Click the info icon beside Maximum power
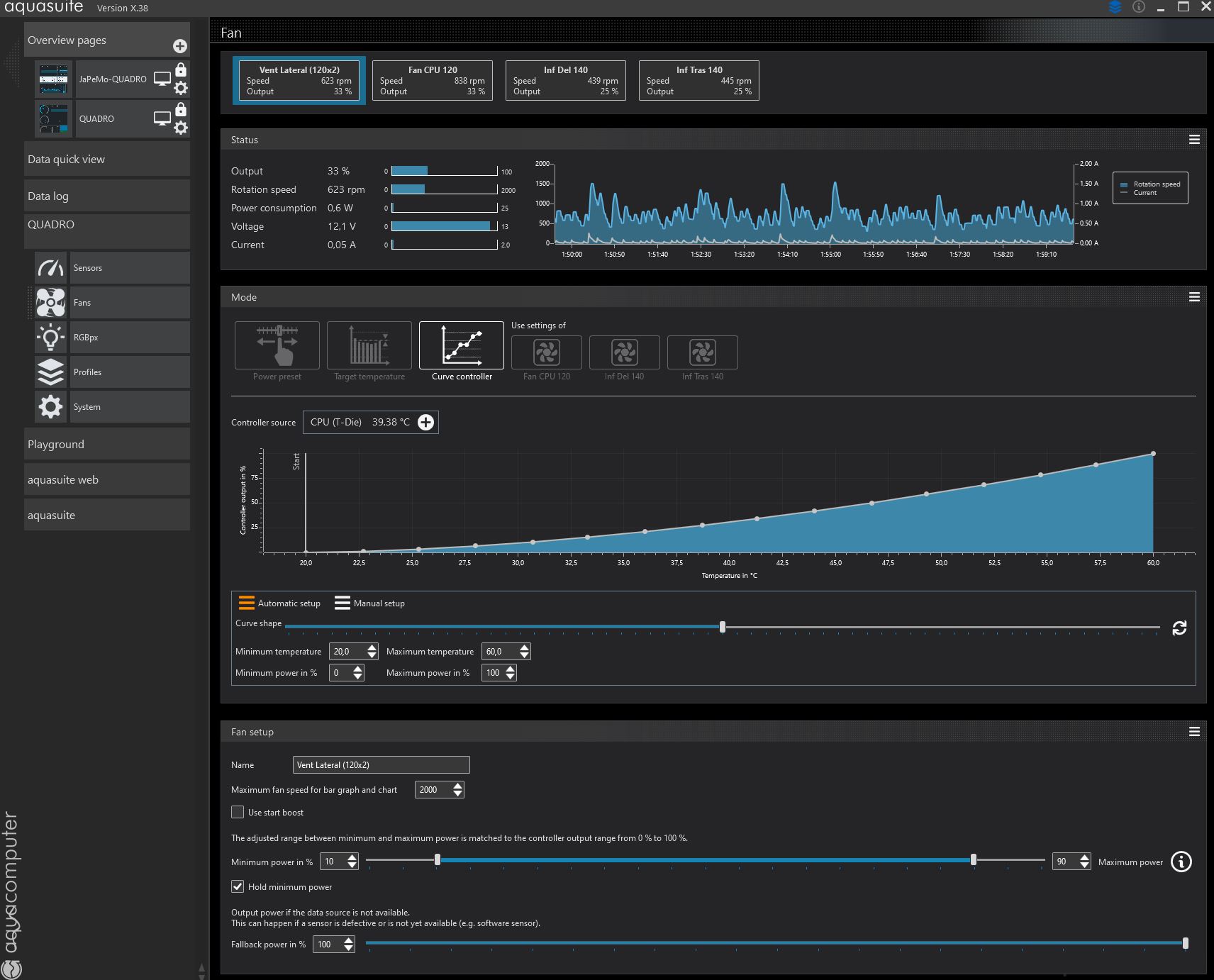 (x=1181, y=862)
